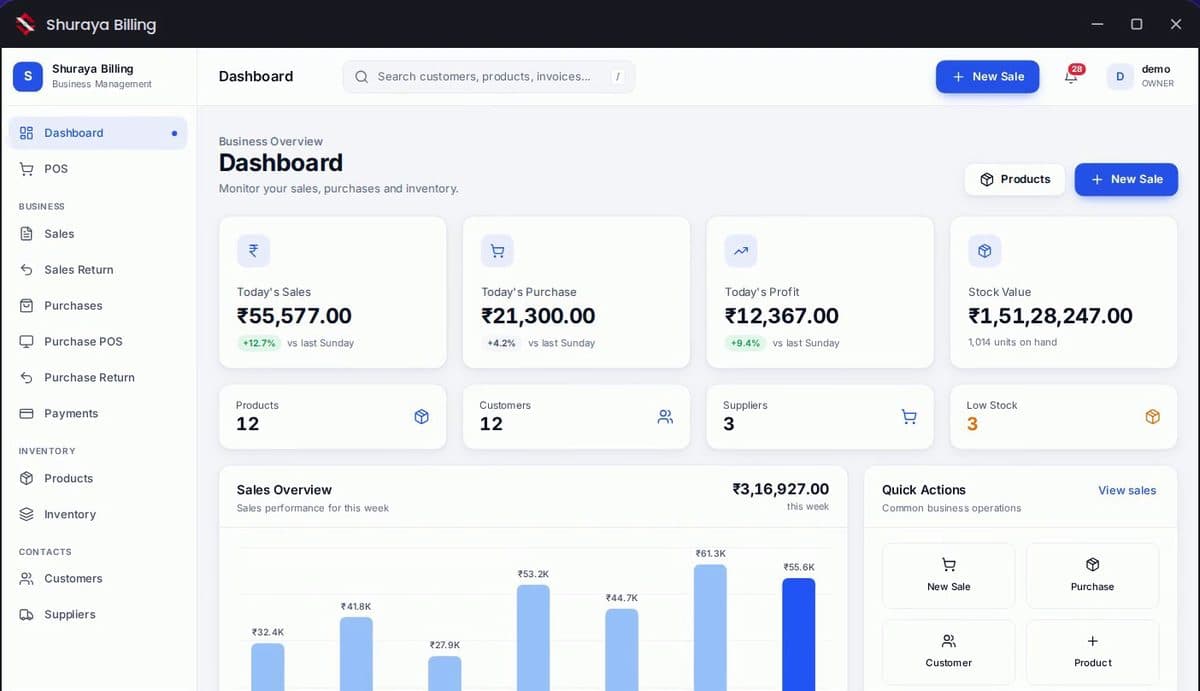
Task: Click the ₹1,51,28,247.00 Stock Value amount
Action: [1050, 317]
